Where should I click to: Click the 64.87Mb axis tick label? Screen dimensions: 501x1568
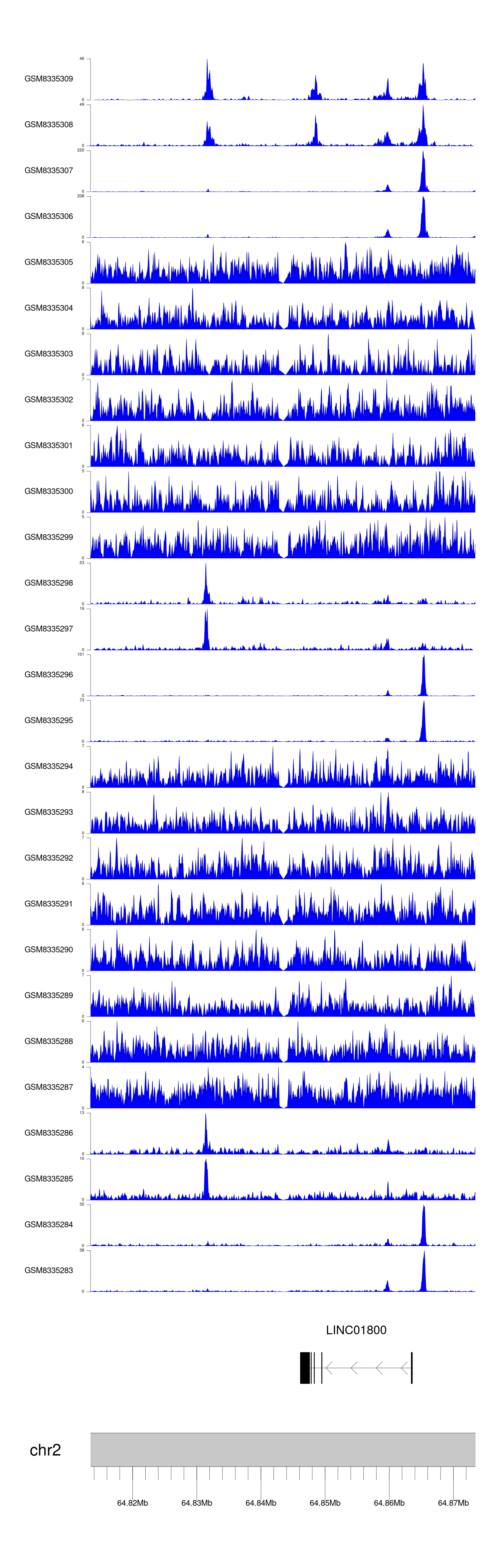pyautogui.click(x=453, y=1502)
